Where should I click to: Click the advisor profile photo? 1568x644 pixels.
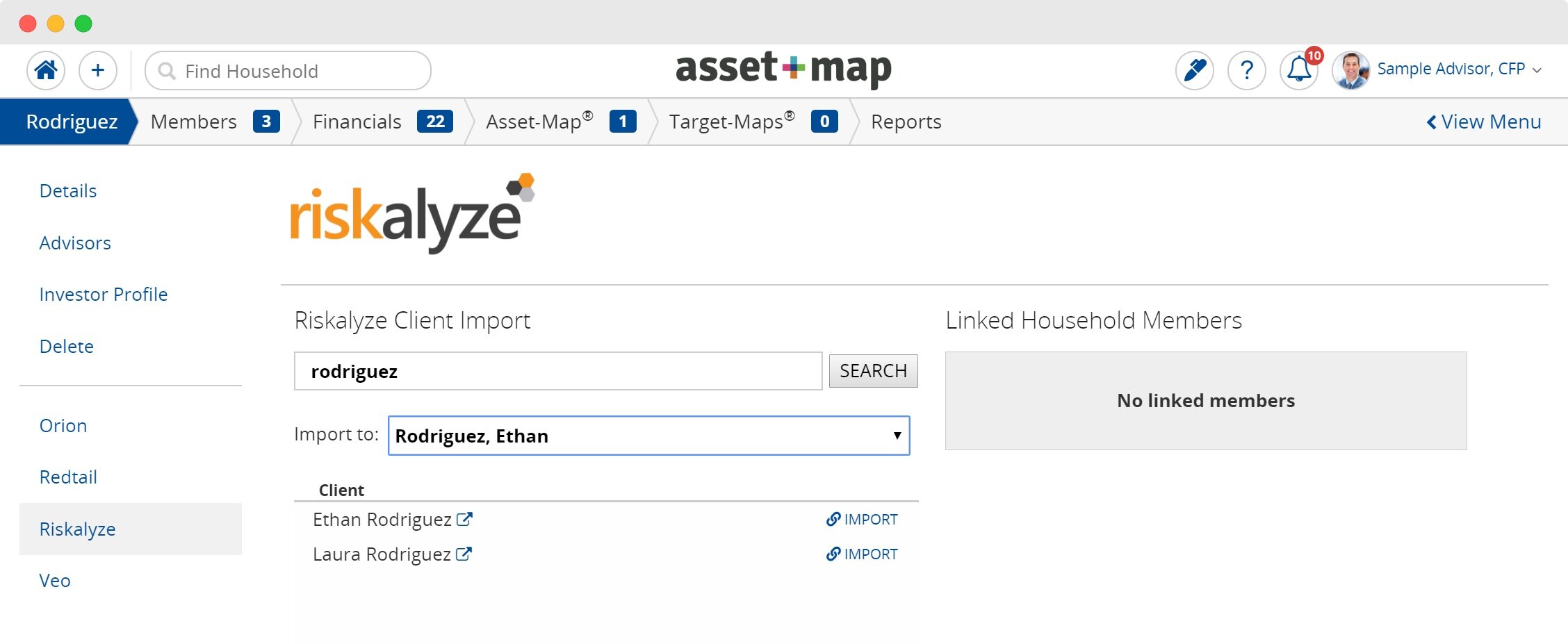1351,70
